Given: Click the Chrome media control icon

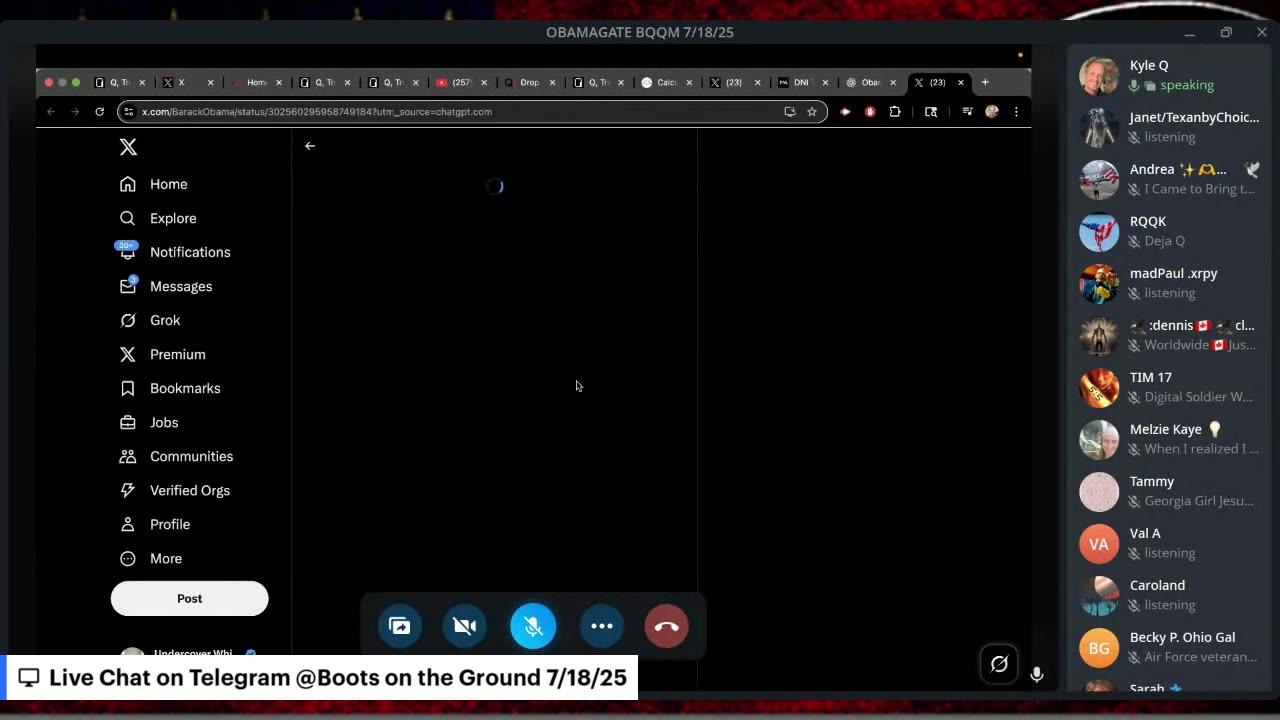Looking at the screenshot, I should [967, 111].
